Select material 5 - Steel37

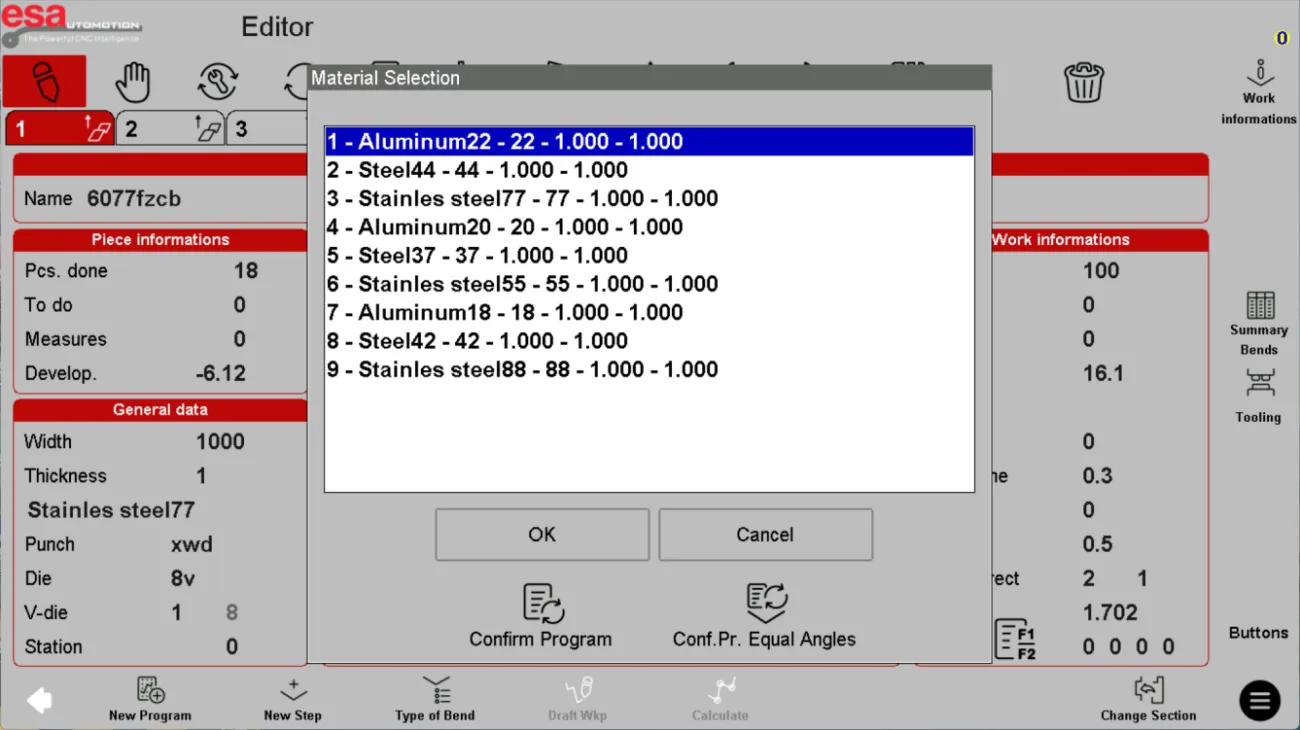[x=649, y=256]
